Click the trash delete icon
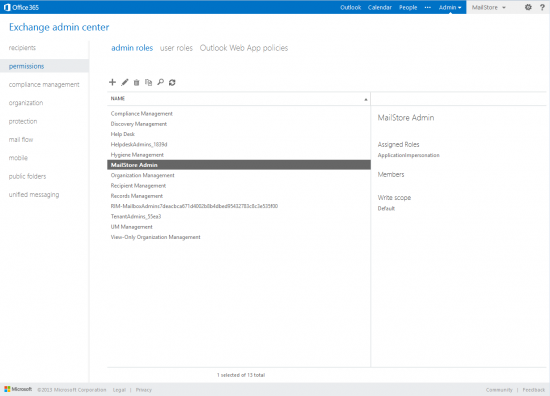 [x=136, y=82]
